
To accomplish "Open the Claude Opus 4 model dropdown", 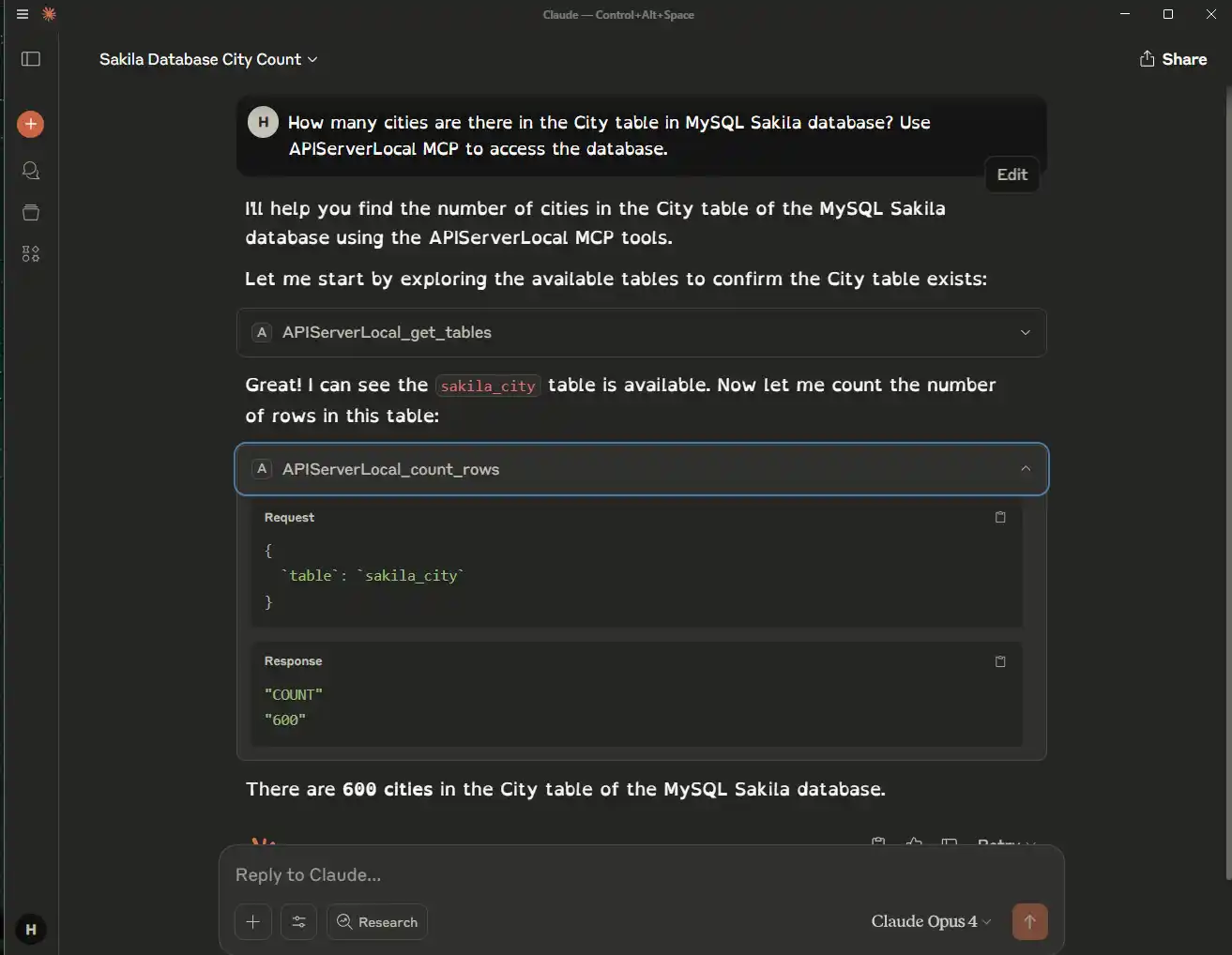I will coord(931,921).
